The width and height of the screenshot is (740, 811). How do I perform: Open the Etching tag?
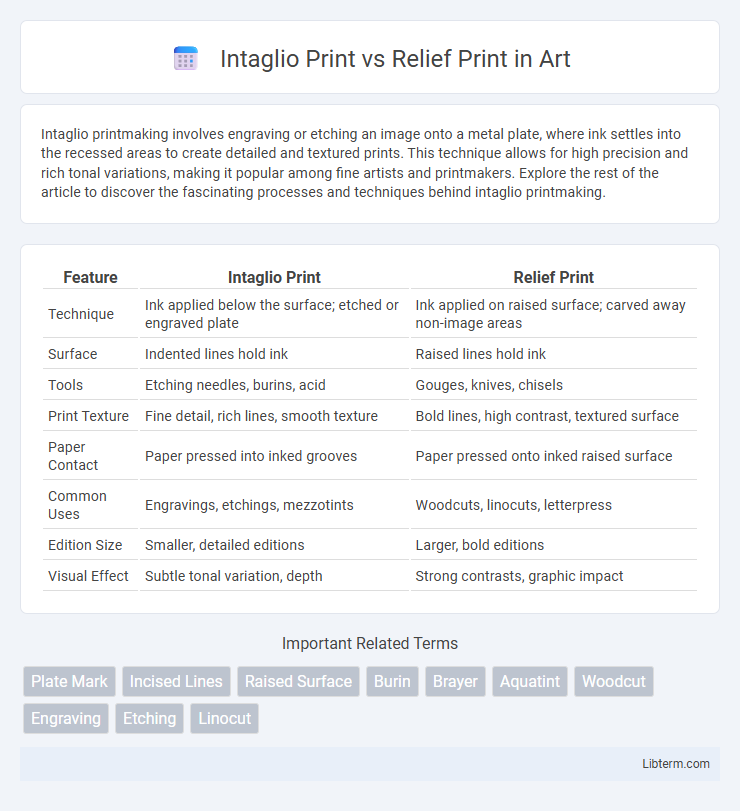coord(149,718)
